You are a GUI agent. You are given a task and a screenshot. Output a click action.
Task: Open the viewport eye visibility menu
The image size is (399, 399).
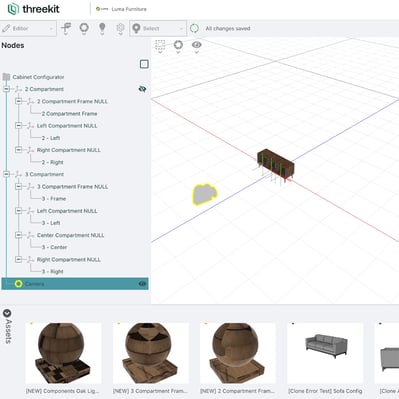tap(197, 46)
